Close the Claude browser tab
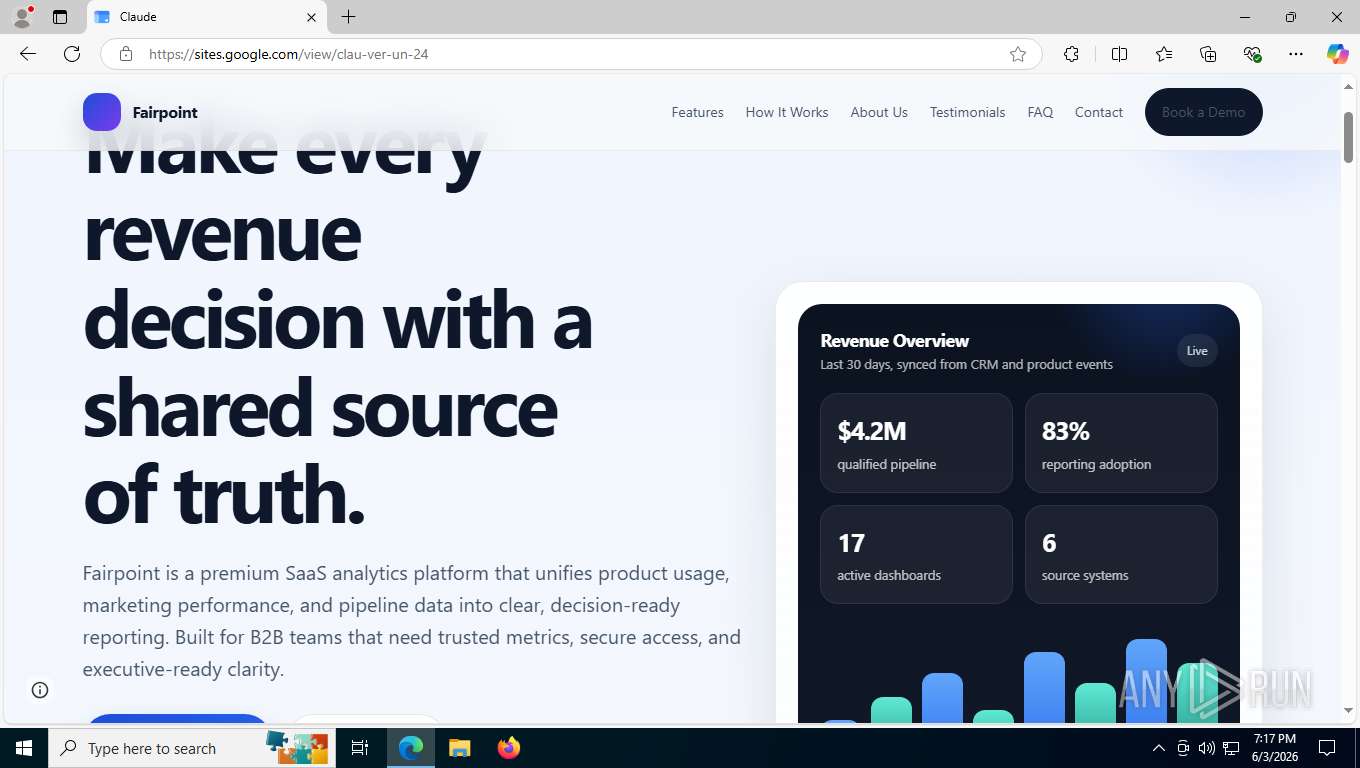This screenshot has height=768, width=1360. 311,17
